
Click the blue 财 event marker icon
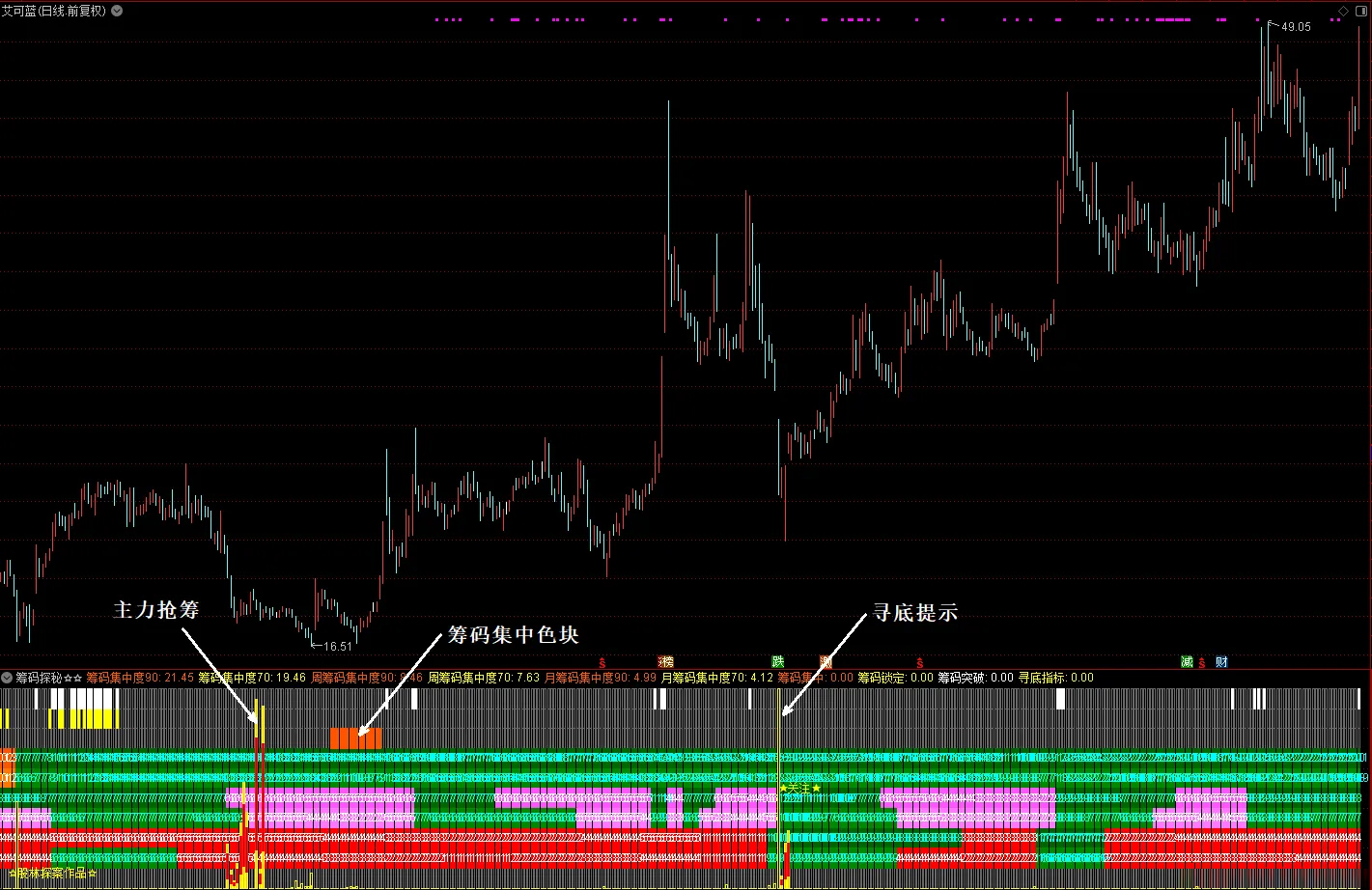point(1221,662)
